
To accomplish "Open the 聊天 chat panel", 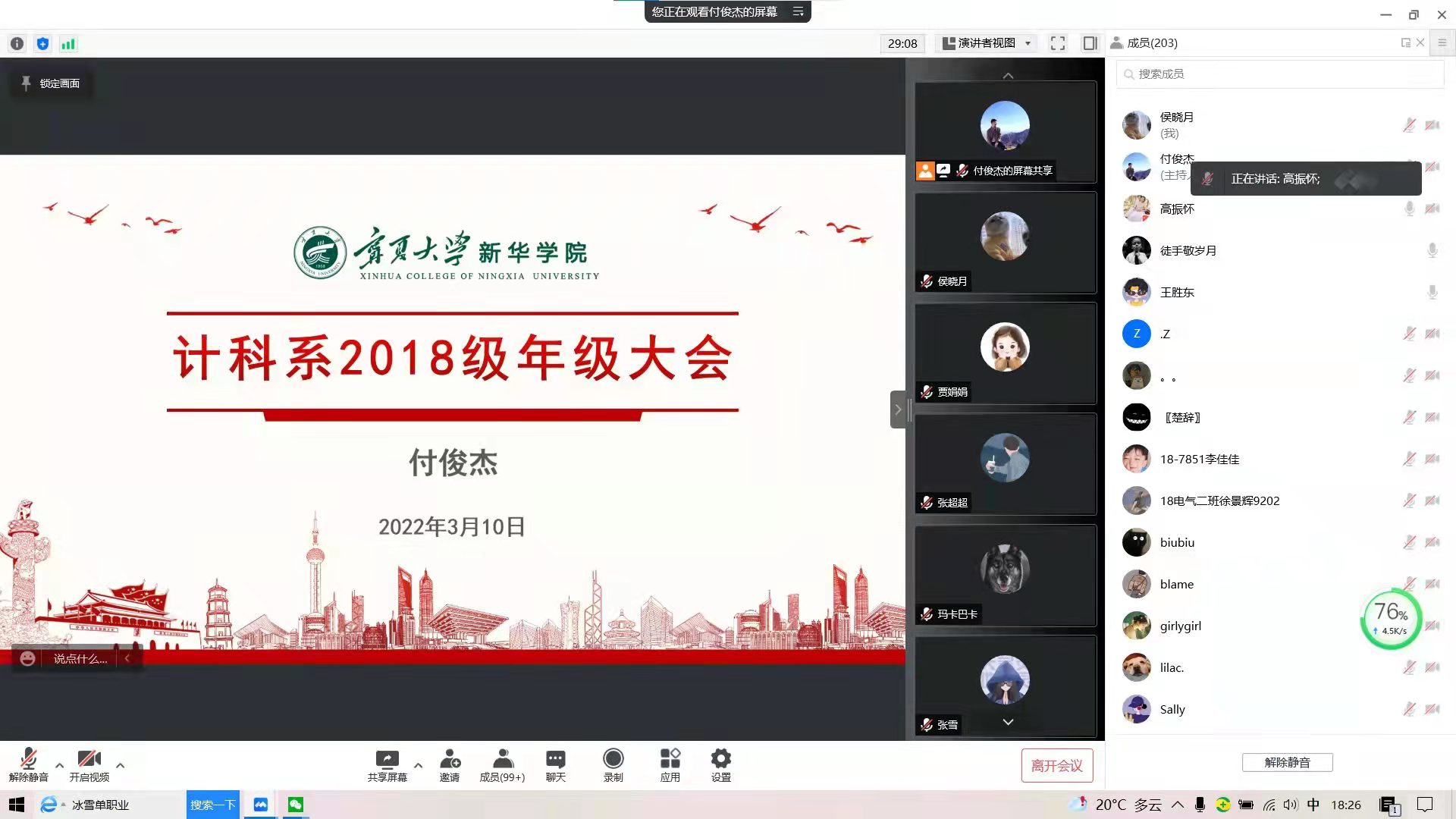I will (556, 764).
